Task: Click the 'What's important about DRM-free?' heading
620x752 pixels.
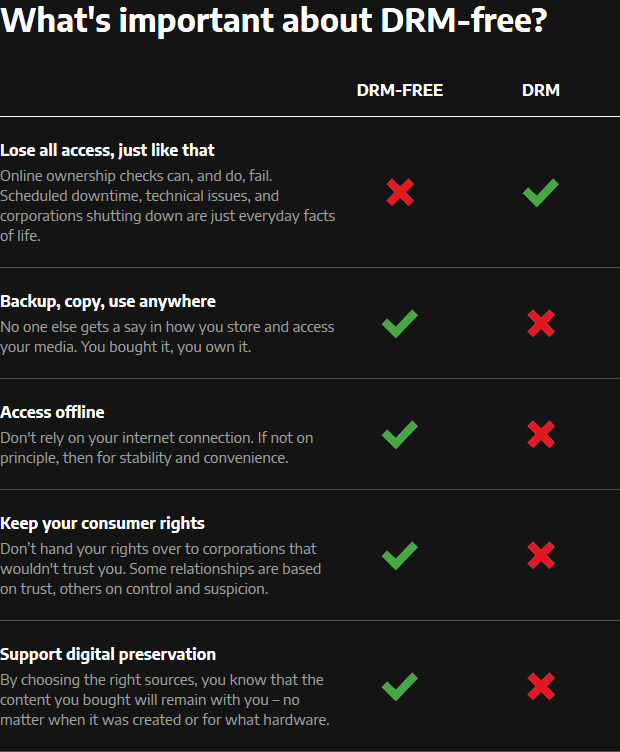Action: pos(274,20)
